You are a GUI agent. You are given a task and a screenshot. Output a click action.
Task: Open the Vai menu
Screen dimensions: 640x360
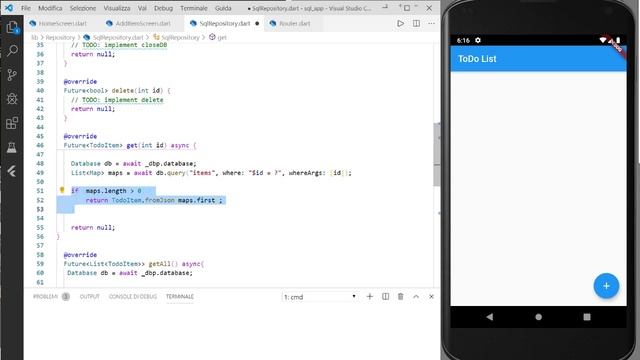[x=142, y=8]
